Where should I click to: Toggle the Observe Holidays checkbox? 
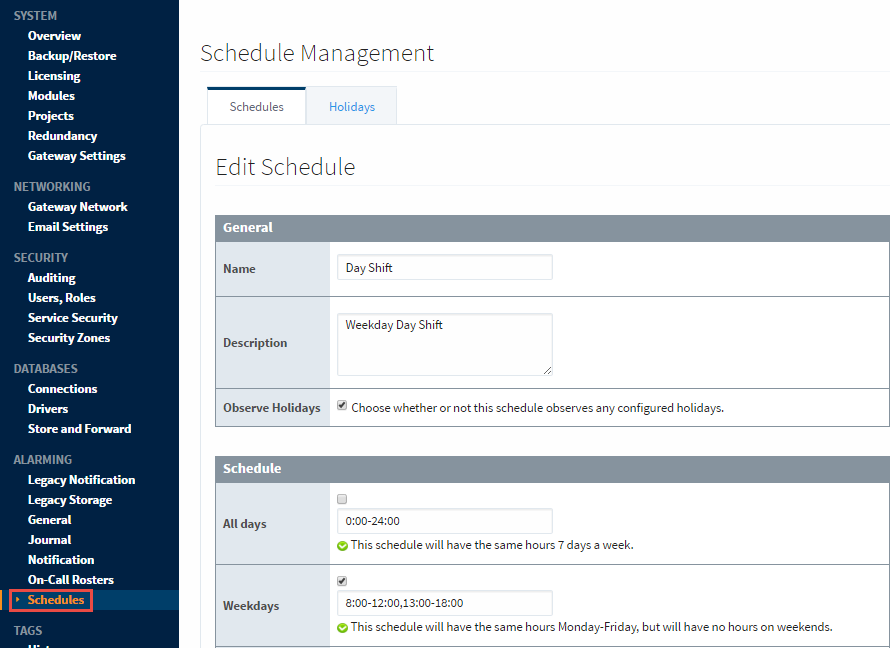point(341,405)
